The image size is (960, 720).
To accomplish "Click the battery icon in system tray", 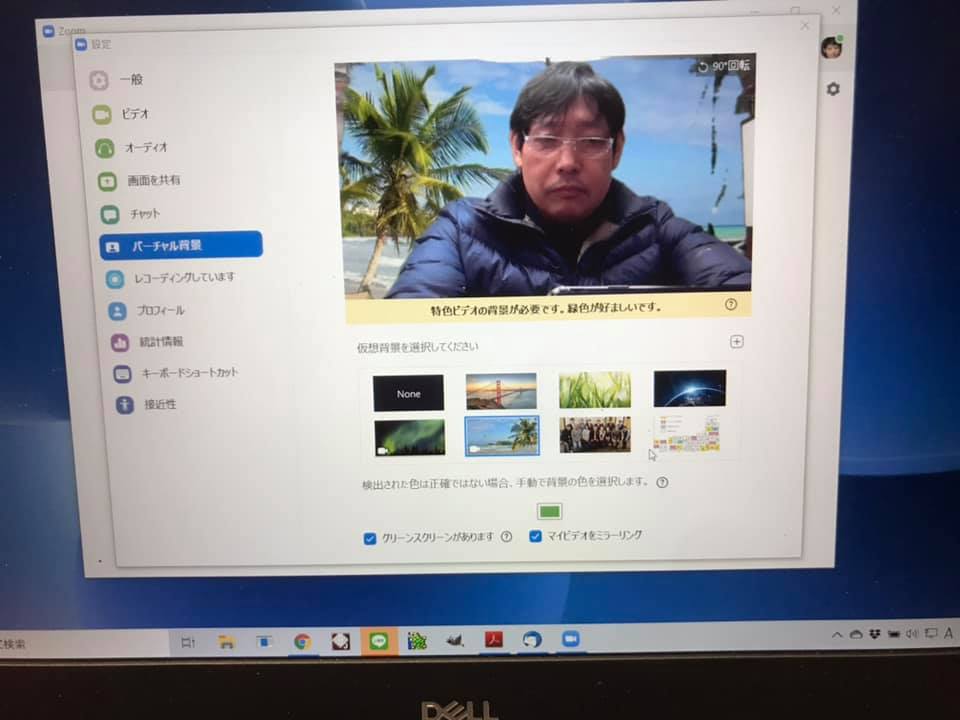I will [894, 634].
